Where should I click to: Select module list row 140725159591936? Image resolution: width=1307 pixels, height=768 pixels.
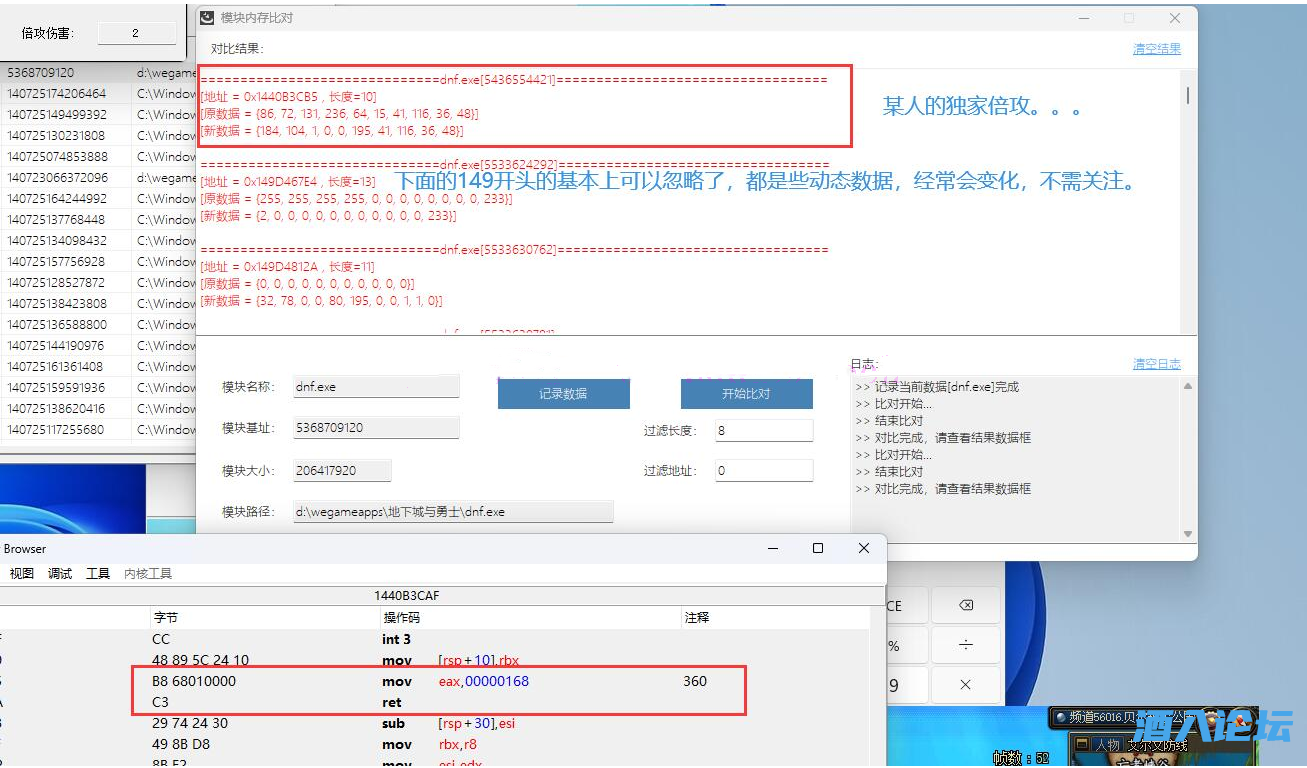pos(98,388)
